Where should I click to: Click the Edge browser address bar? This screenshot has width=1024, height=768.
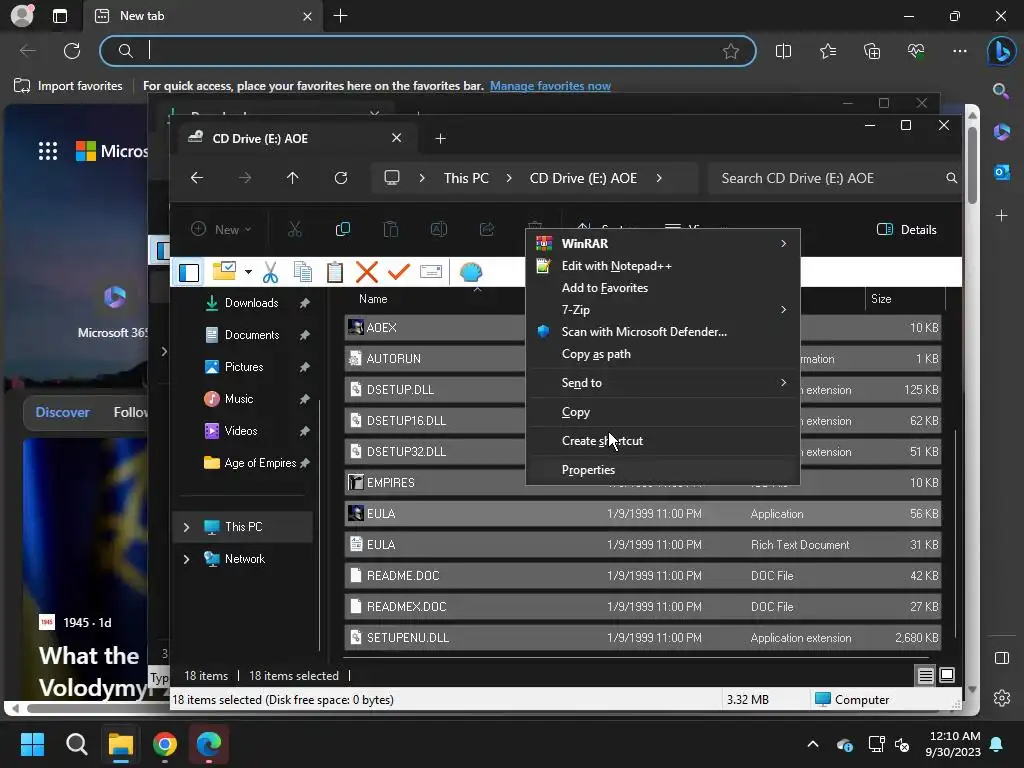click(428, 51)
